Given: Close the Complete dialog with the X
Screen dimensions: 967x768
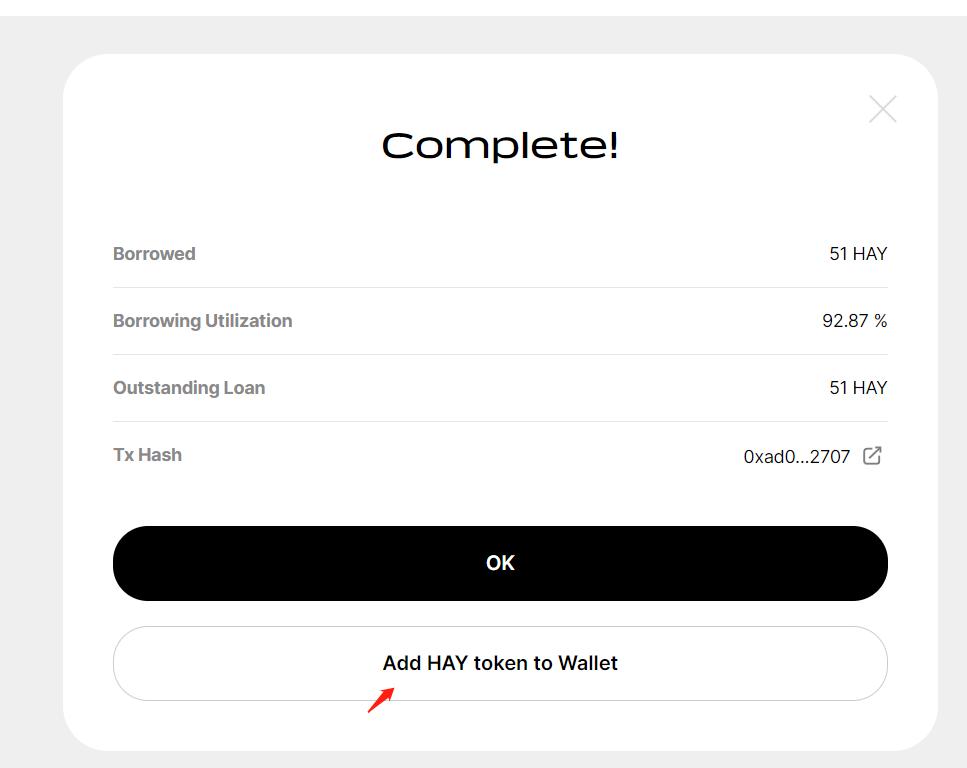Looking at the screenshot, I should (883, 109).
